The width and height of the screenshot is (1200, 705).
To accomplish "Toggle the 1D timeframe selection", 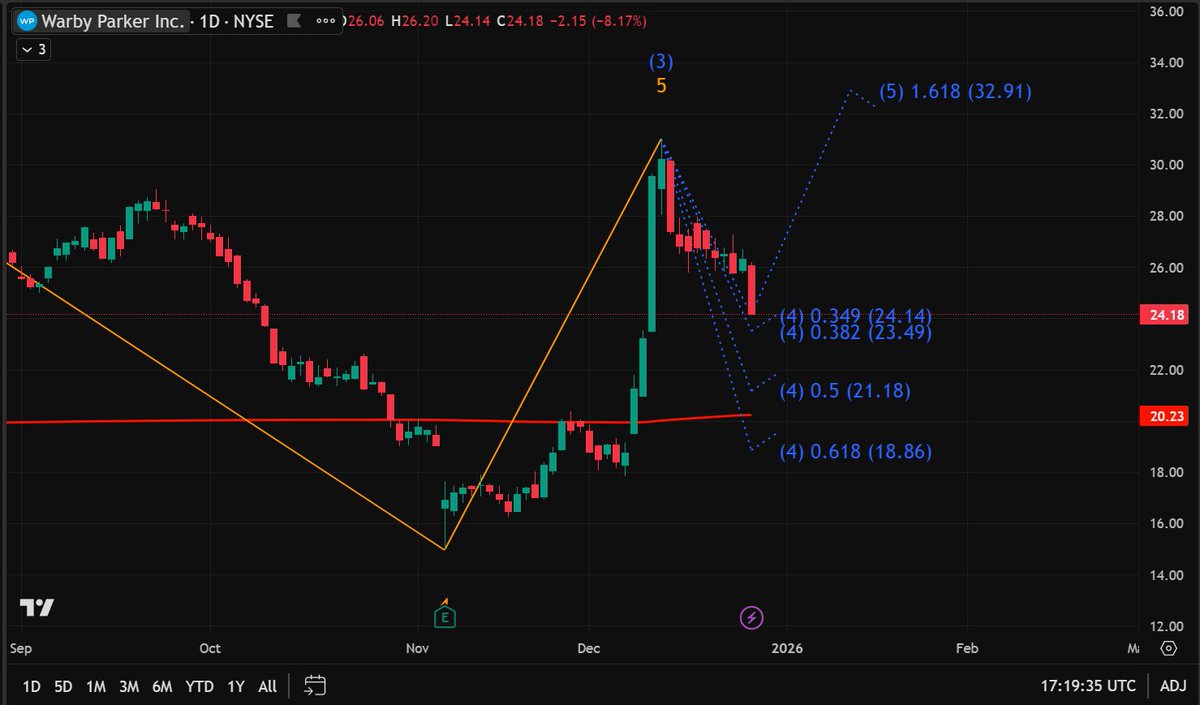I will click(30, 687).
